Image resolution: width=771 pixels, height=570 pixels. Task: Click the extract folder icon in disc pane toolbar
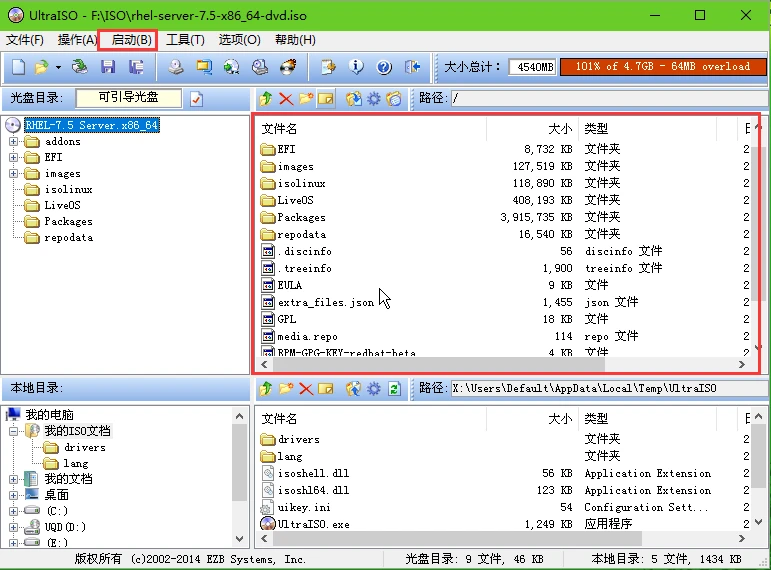pyautogui.click(x=354, y=99)
